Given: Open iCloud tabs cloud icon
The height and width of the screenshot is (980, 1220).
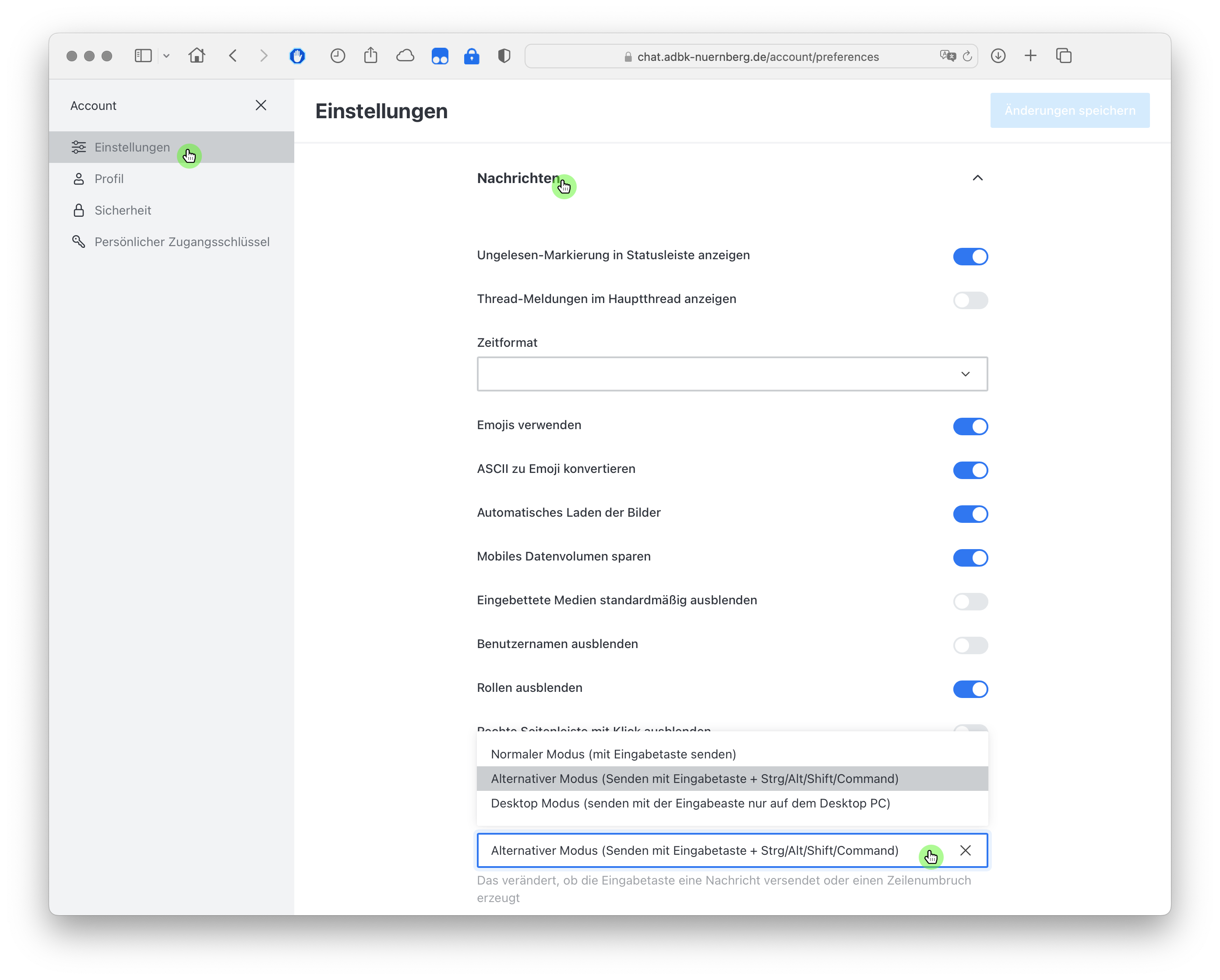Looking at the screenshot, I should click(405, 56).
